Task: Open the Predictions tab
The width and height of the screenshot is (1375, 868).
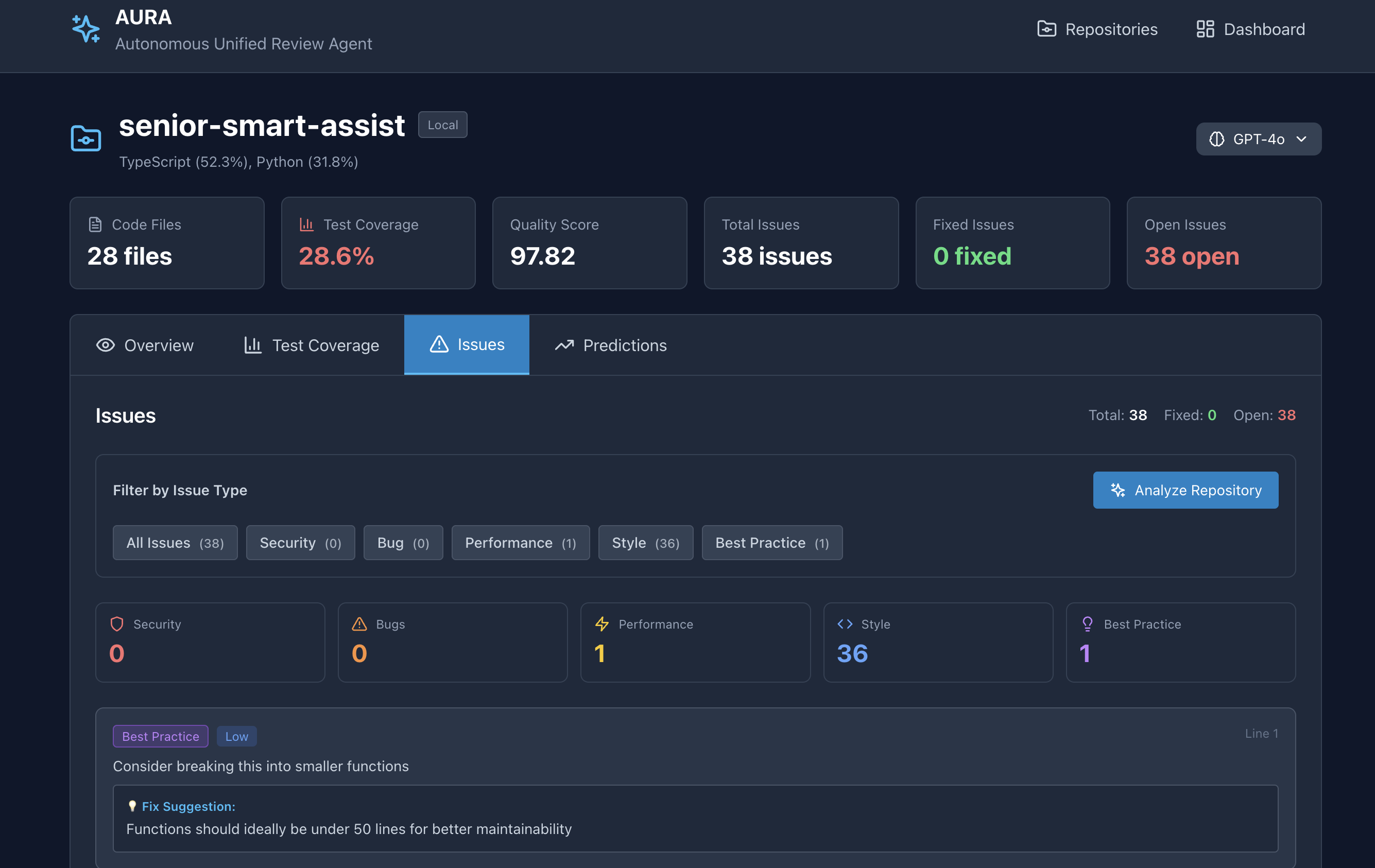Action: tap(610, 345)
